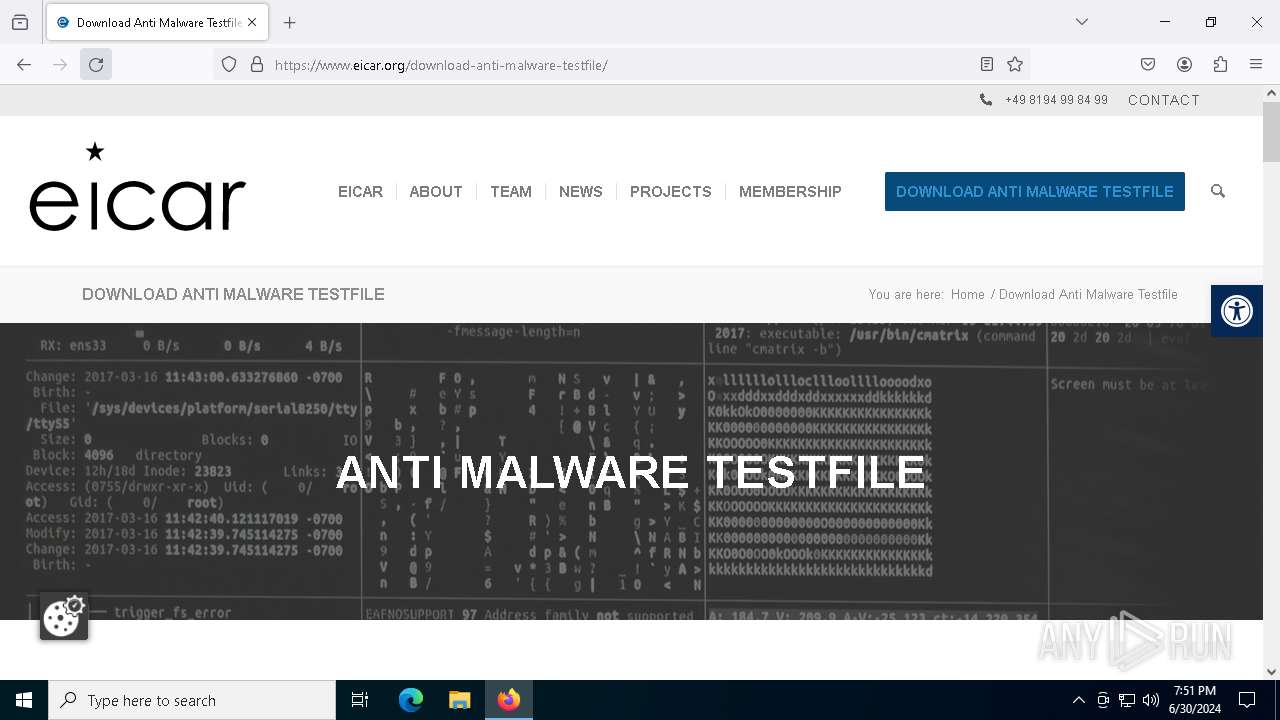Screen dimensions: 1280x720
Task: Open accessibility tools widget
Action: click(1237, 311)
